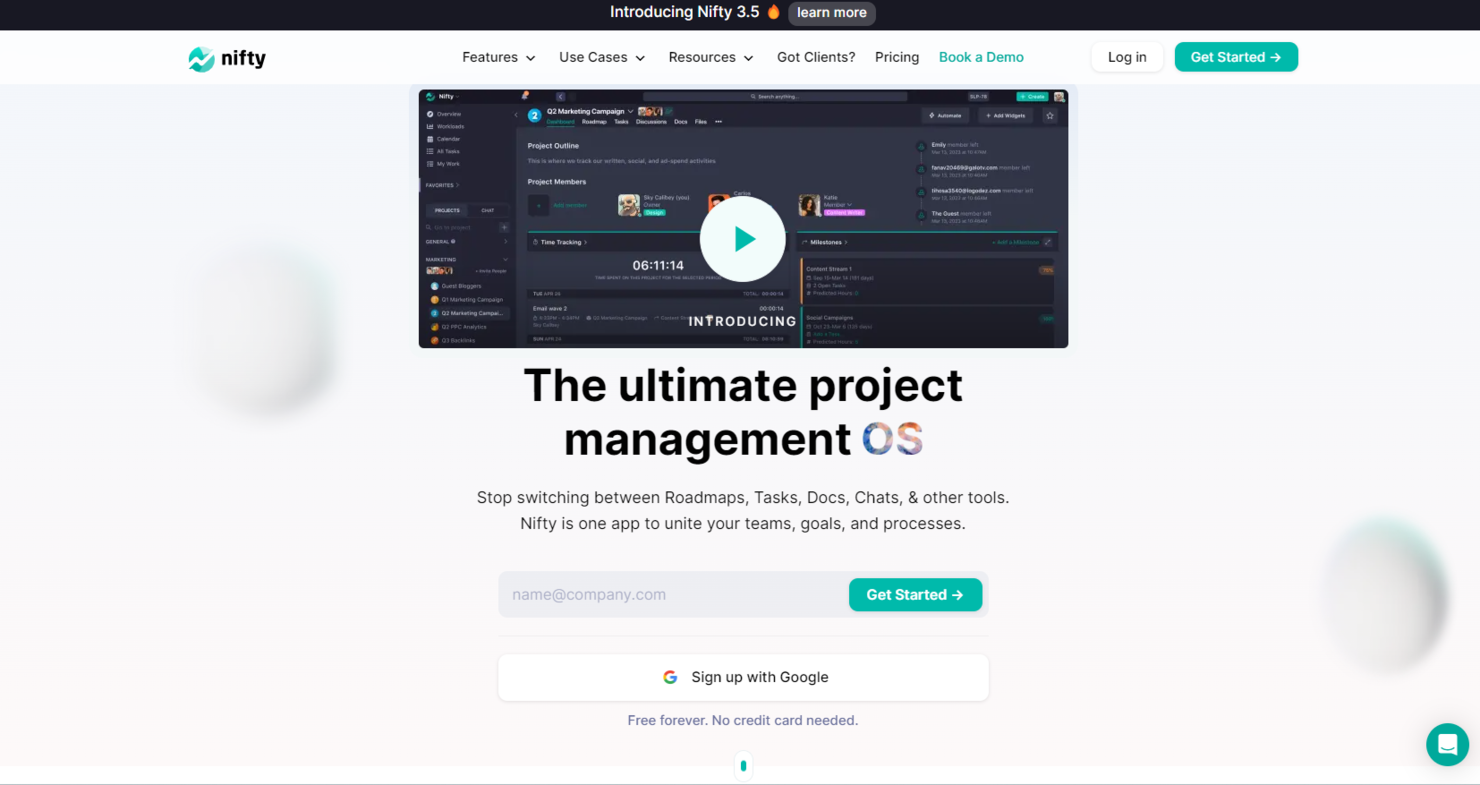Screen dimensions: 1480x785
Task: Click "Free forever. No credit card needed." text
Action: (743, 720)
